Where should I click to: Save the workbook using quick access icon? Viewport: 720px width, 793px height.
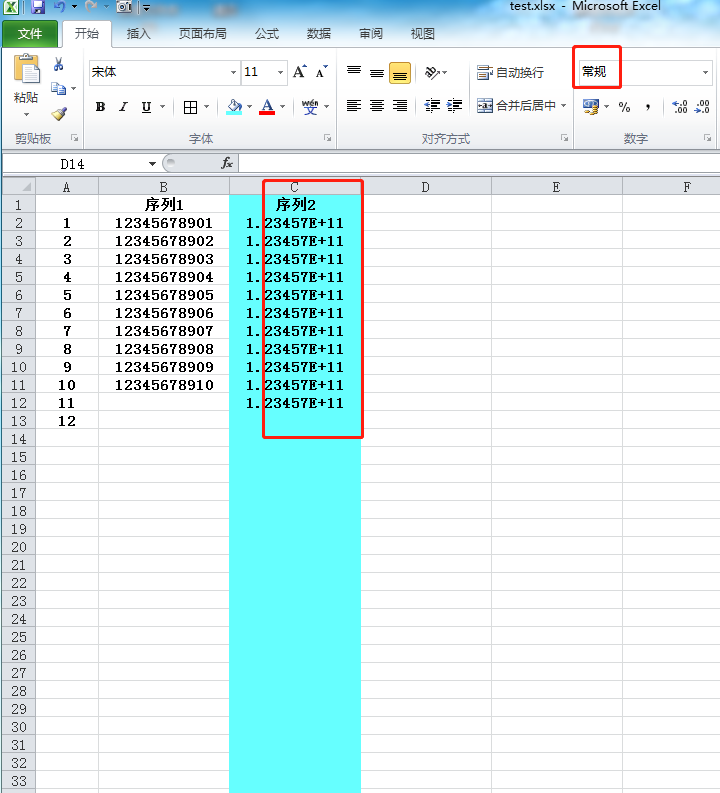point(37,7)
